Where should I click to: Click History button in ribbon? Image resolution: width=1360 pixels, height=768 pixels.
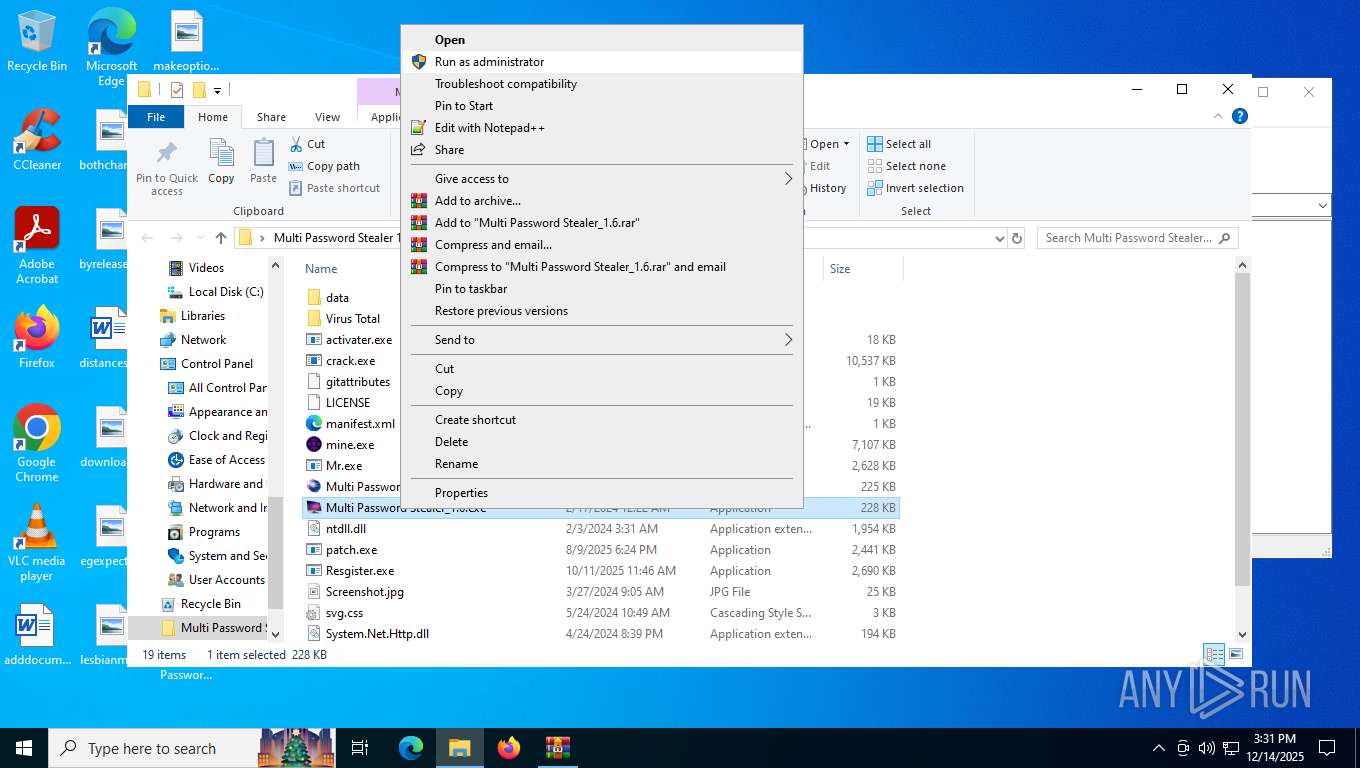pos(826,188)
